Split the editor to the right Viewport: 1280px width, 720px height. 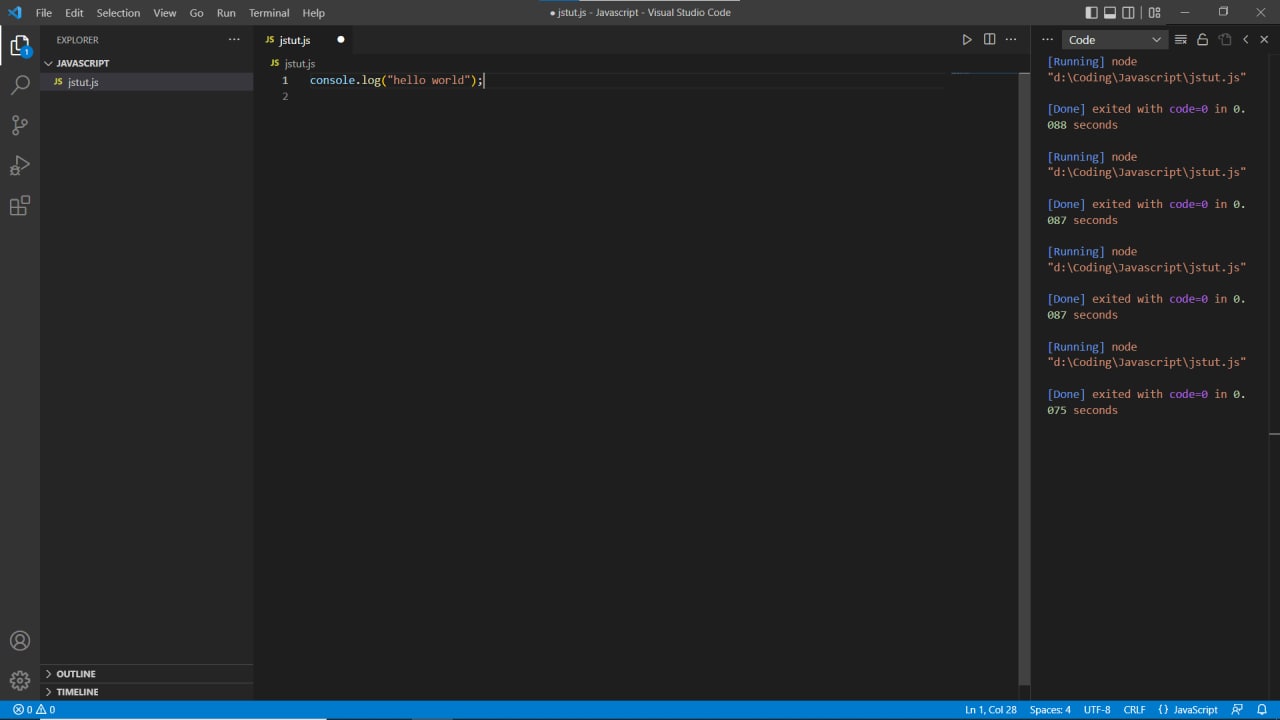(989, 40)
